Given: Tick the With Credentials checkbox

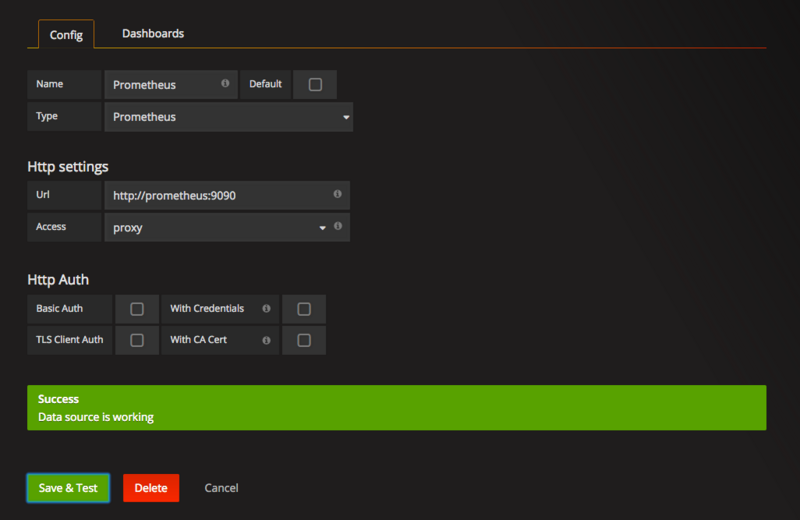Looking at the screenshot, I should coord(304,309).
